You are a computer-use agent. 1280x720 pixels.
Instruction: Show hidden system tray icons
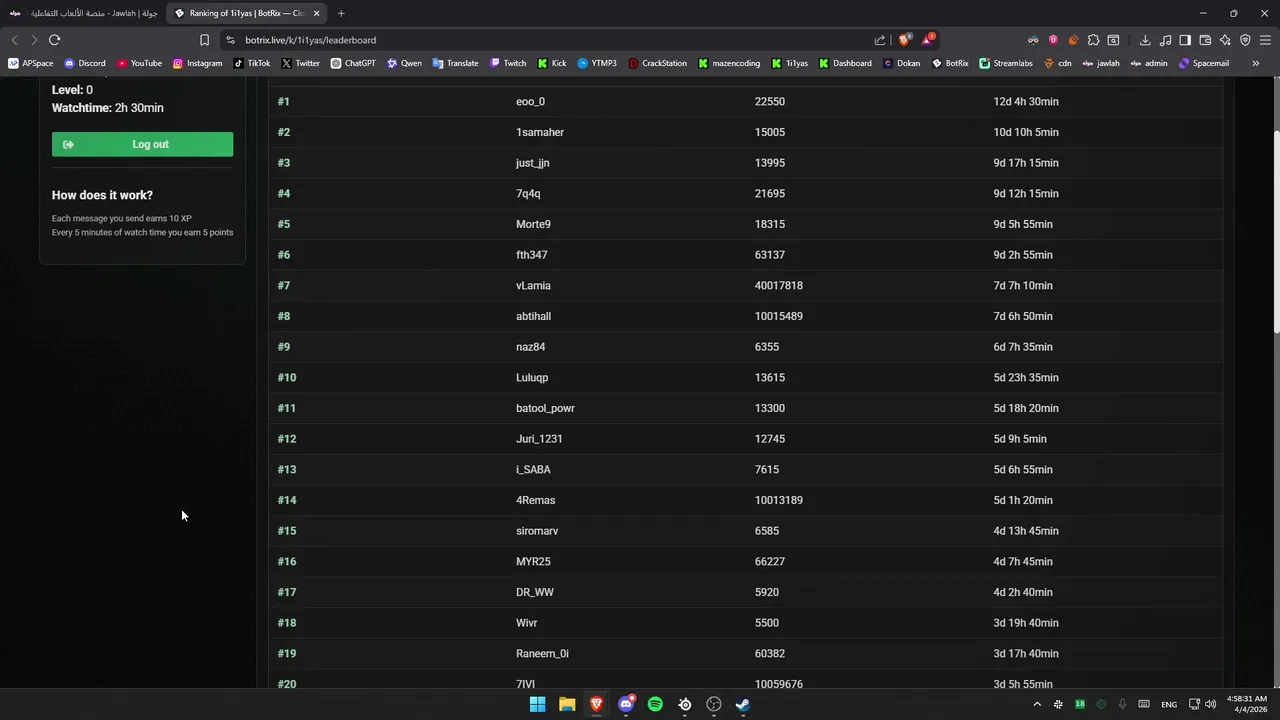pyautogui.click(x=1036, y=704)
